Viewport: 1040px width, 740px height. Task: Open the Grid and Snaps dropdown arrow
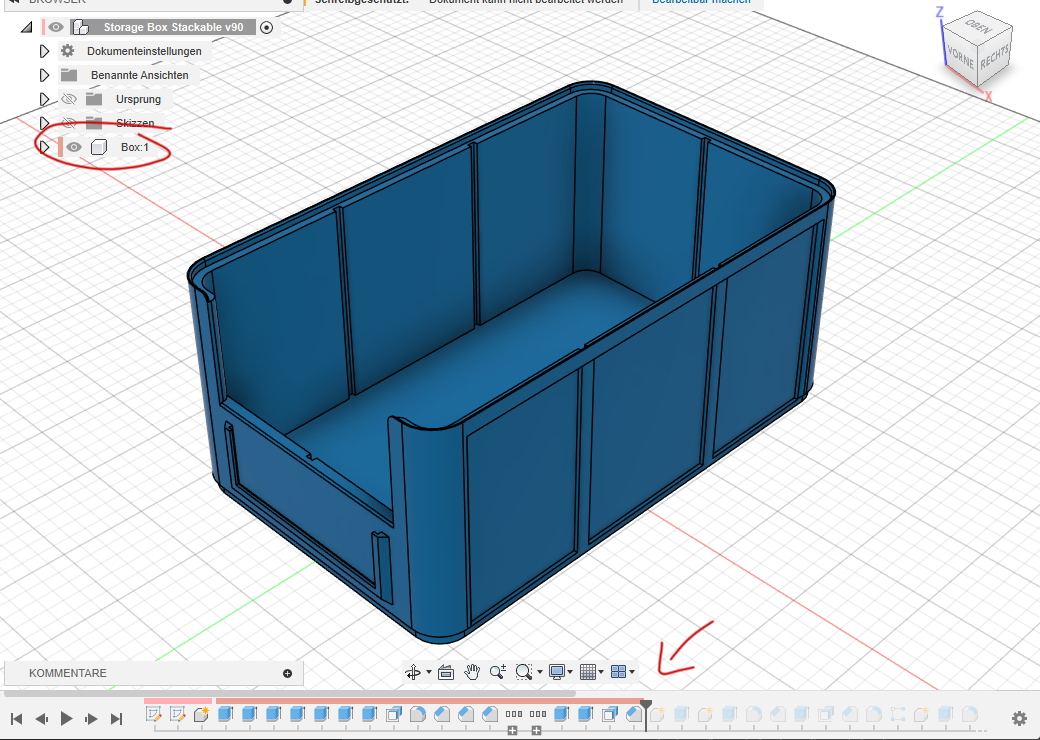click(x=601, y=672)
